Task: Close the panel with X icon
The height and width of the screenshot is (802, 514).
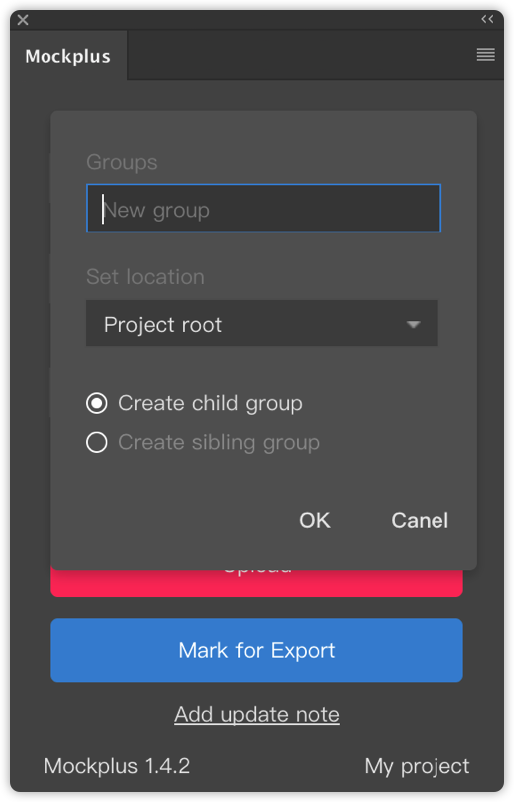Action: point(23,20)
